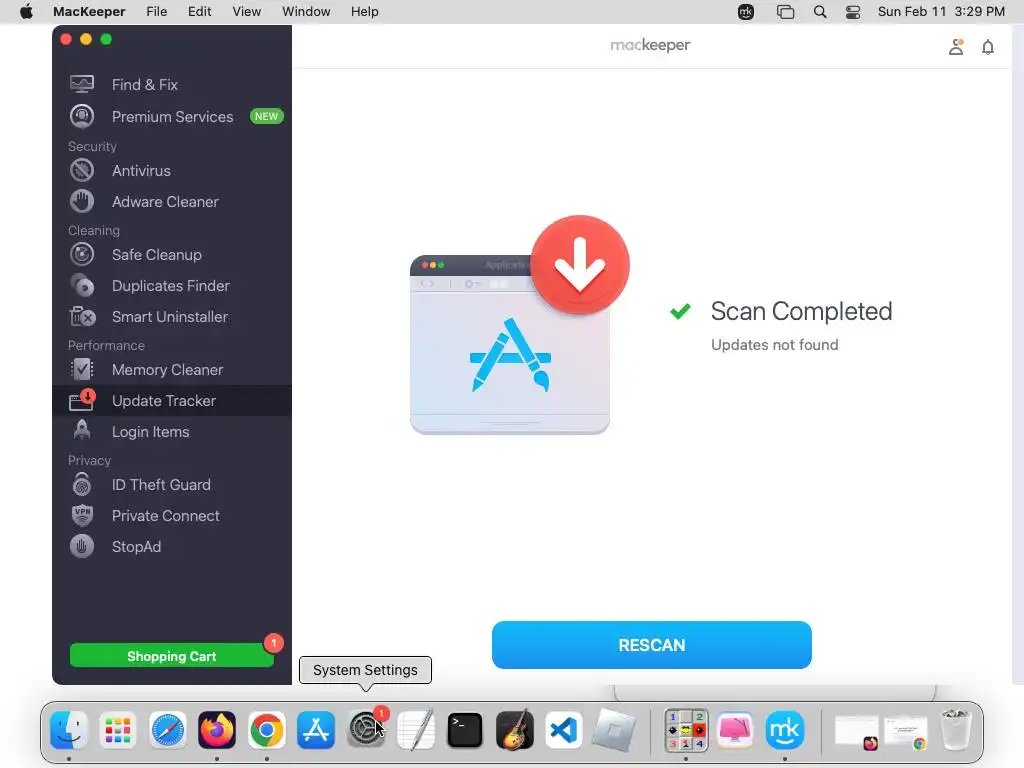Click the notifications bell icon
The width and height of the screenshot is (1024, 768).
pos(988,47)
